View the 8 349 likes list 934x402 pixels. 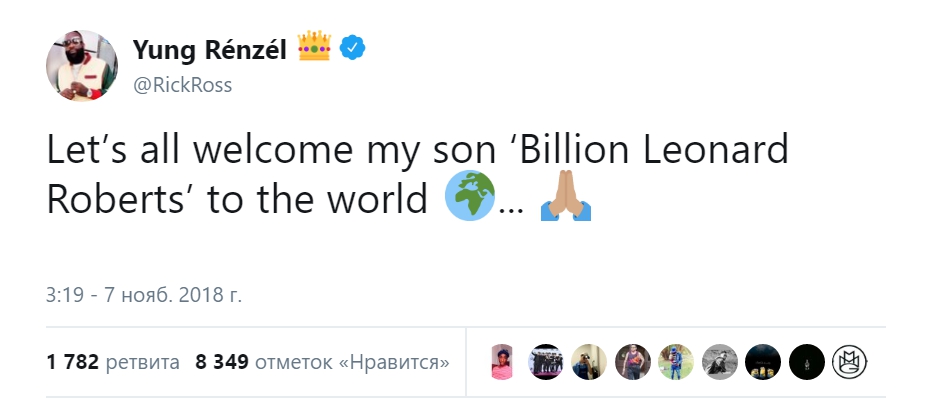coord(322,361)
